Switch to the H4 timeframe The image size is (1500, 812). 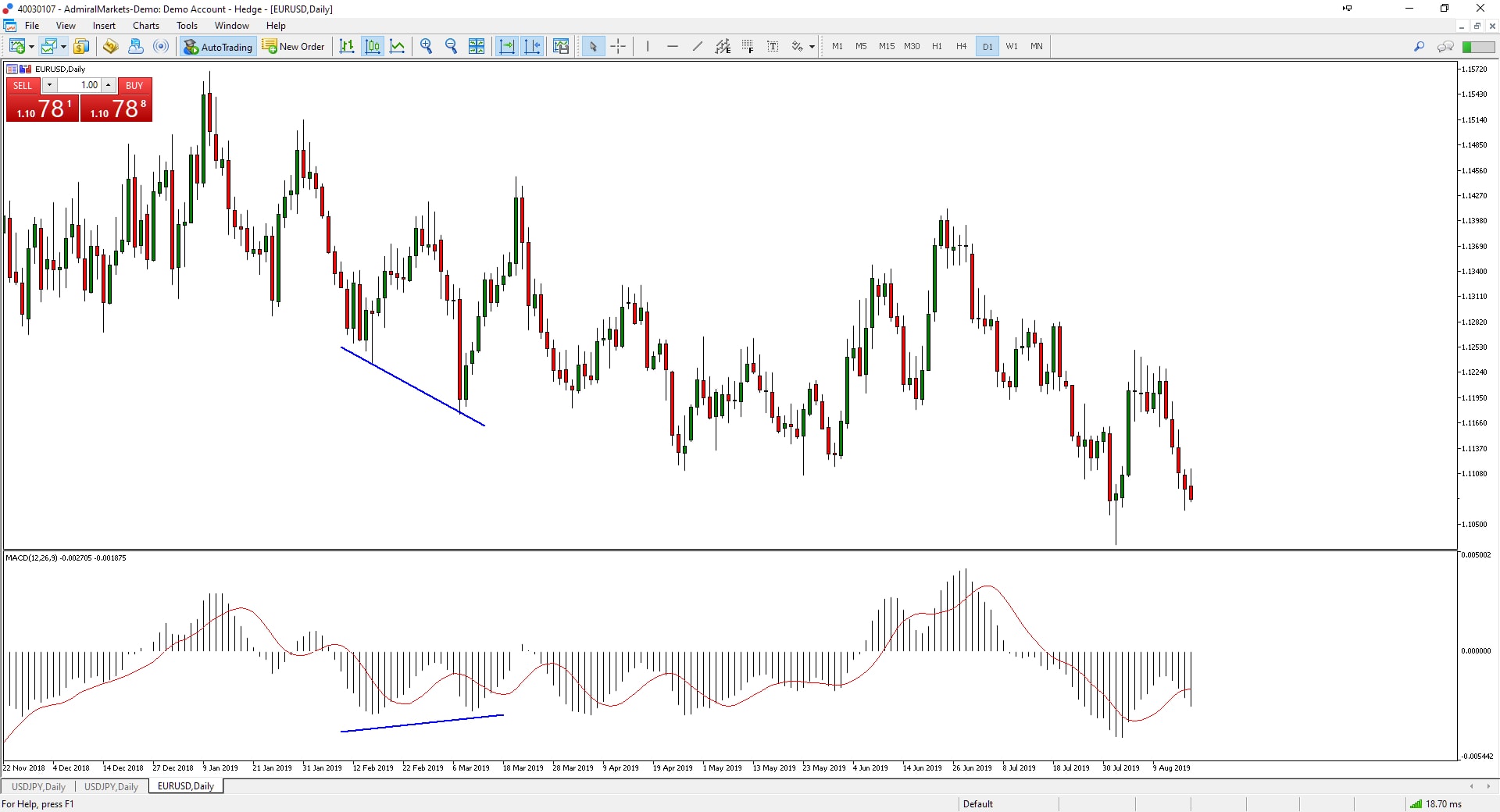[x=962, y=46]
